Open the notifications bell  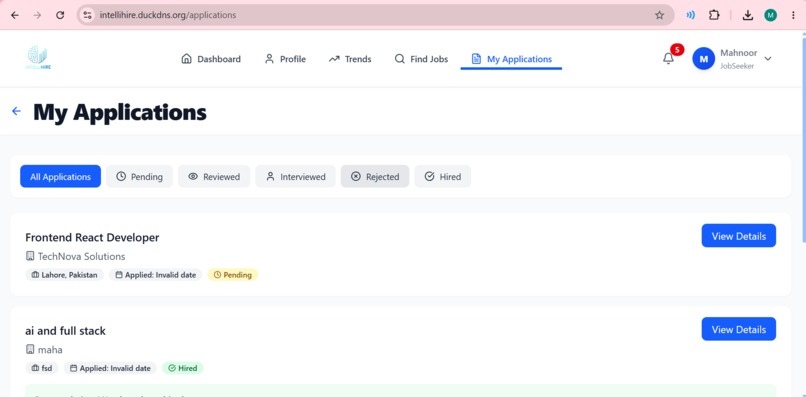(668, 59)
